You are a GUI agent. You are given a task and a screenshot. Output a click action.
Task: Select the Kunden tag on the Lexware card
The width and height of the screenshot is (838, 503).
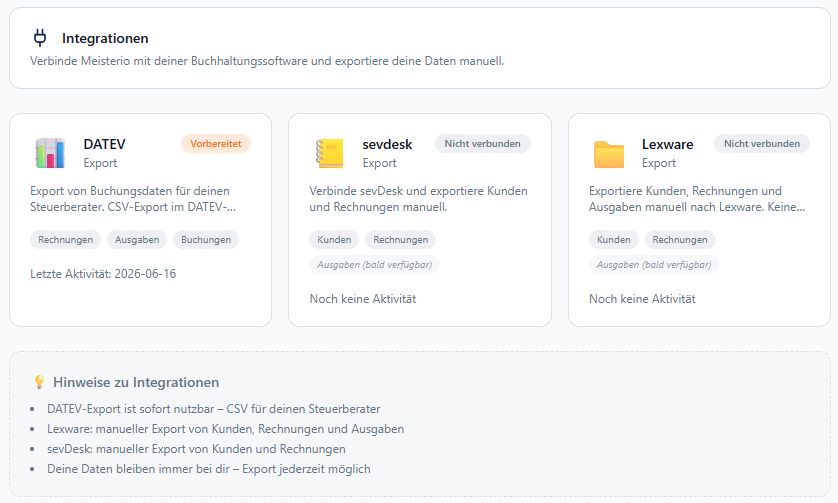pos(614,239)
